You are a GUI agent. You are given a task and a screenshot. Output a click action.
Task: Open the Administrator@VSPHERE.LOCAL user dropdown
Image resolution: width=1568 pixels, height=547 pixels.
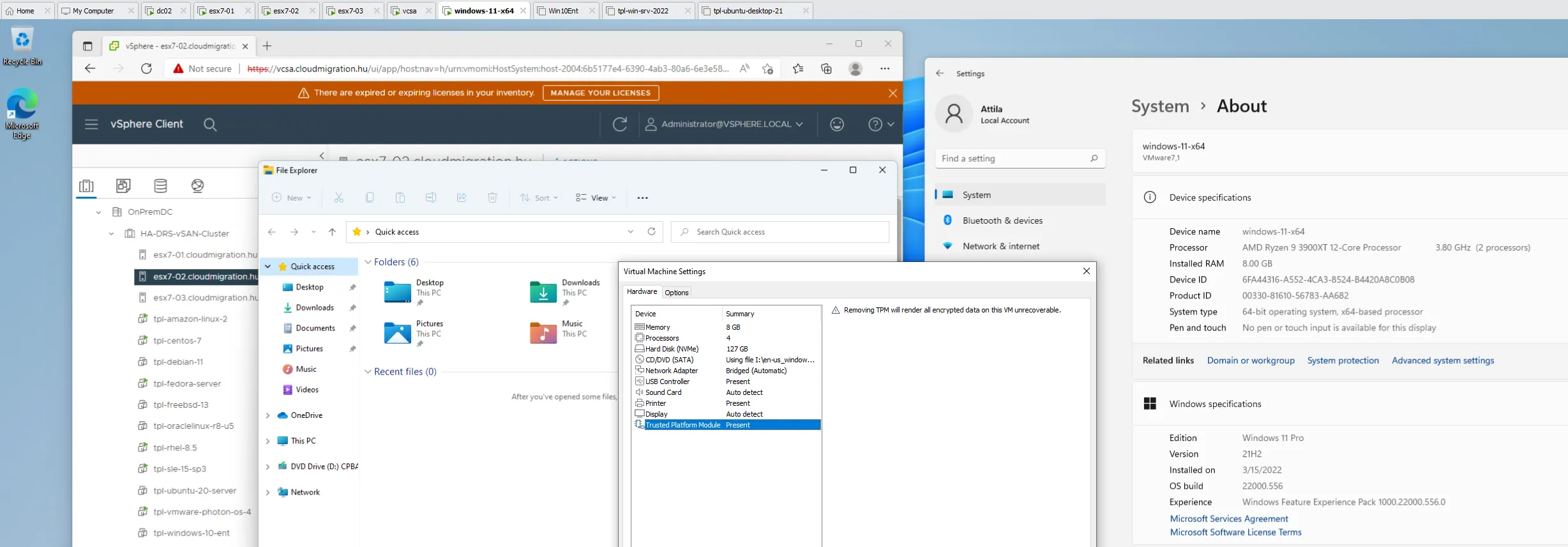(724, 124)
